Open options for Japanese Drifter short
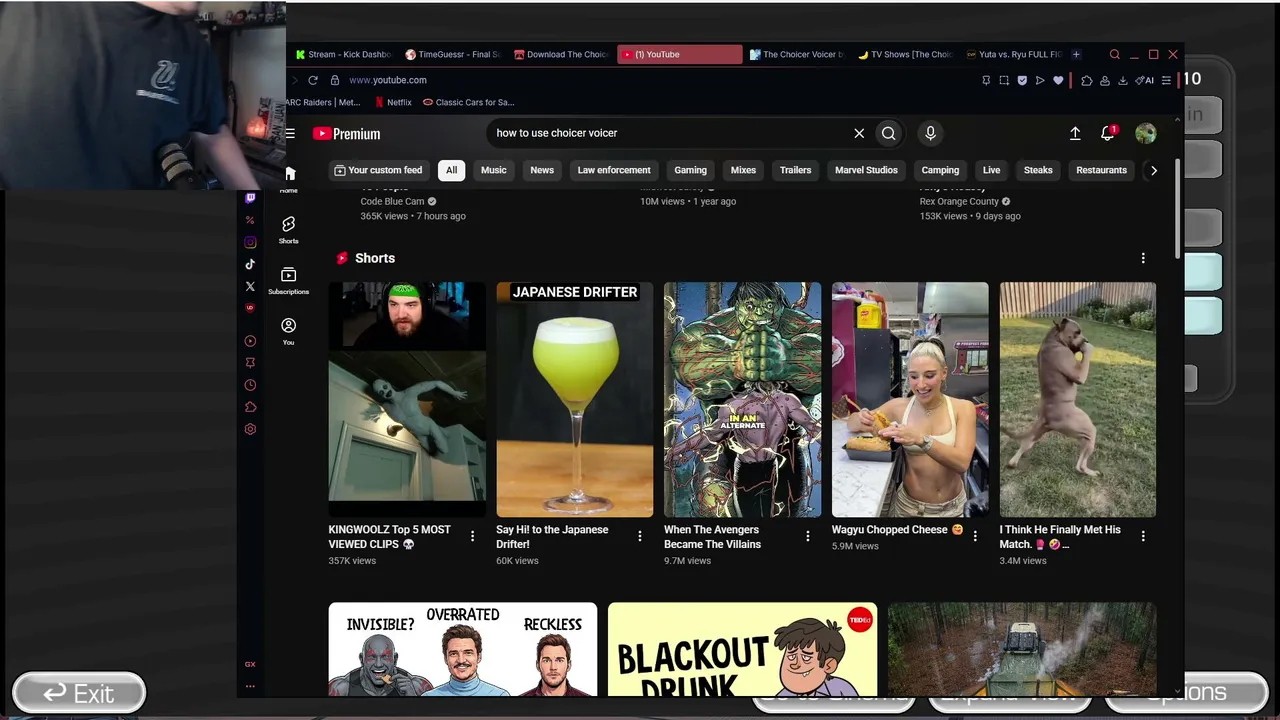 [640, 536]
